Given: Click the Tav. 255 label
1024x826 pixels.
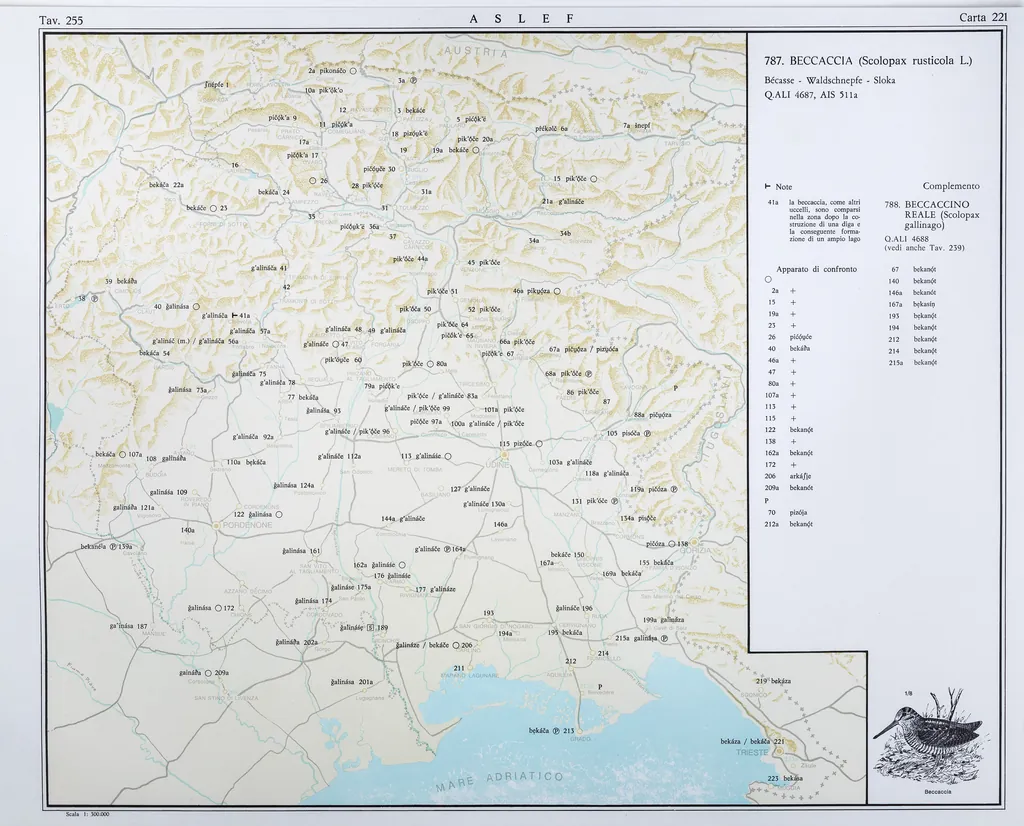Looking at the screenshot, I should tap(60, 20).
